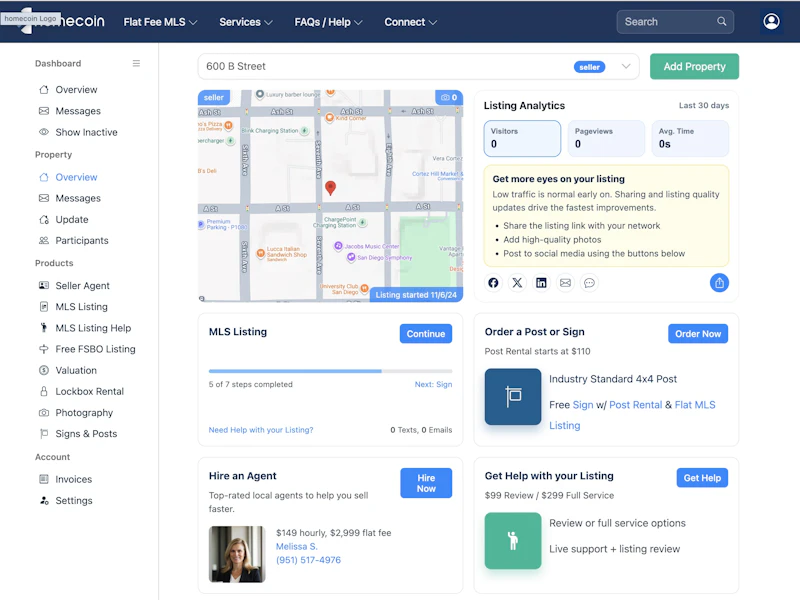
Task: Continue the MLS Listing steps
Action: (426, 334)
